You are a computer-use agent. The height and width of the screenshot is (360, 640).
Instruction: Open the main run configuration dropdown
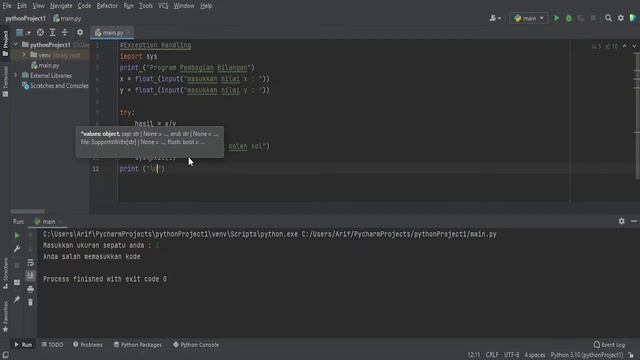[x=529, y=18]
